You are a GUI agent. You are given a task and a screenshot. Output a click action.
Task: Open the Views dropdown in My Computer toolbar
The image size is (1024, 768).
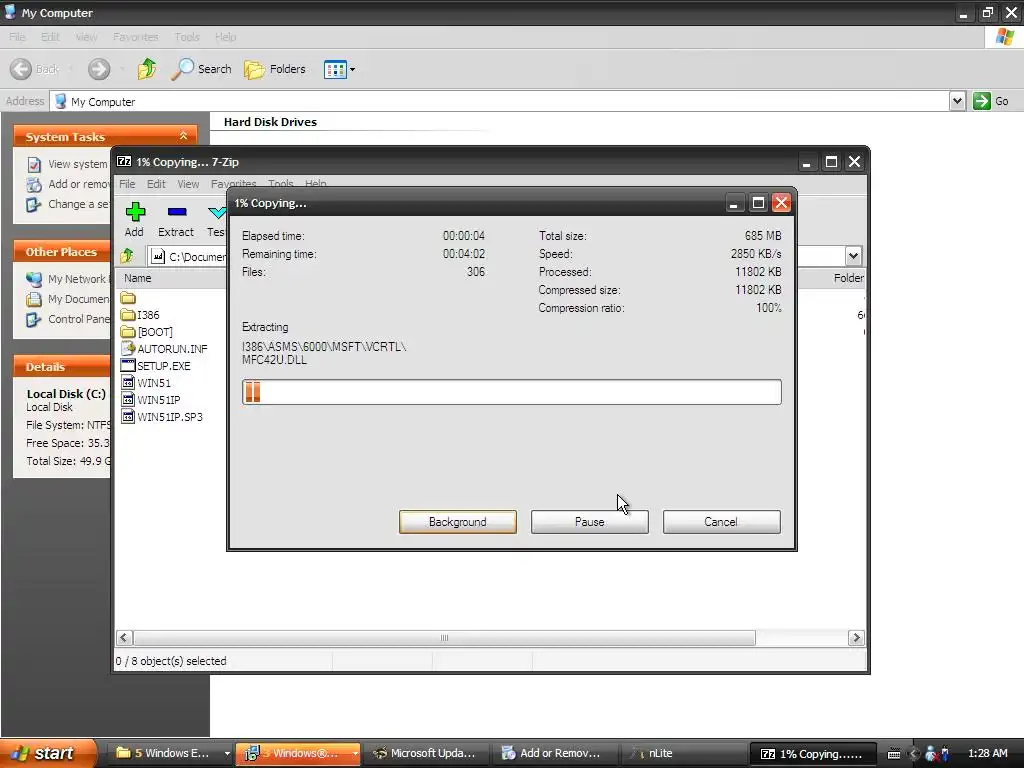[x=340, y=69]
